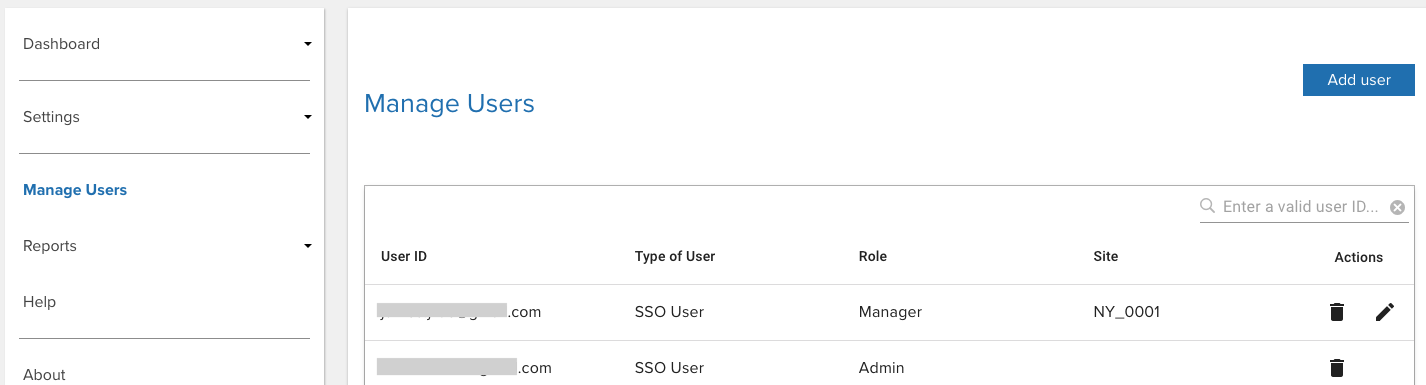This screenshot has height=385, width=1426.
Task: Expand the Settings menu arrow
Action: coord(308,117)
